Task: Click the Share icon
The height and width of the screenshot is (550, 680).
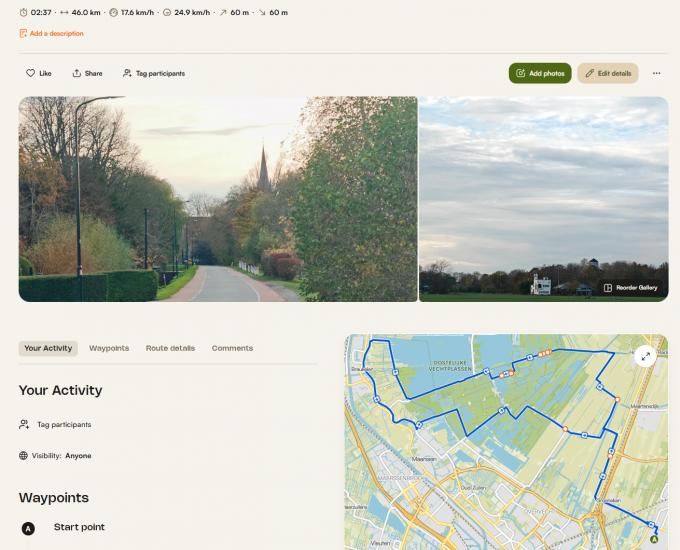Action: (x=76, y=73)
